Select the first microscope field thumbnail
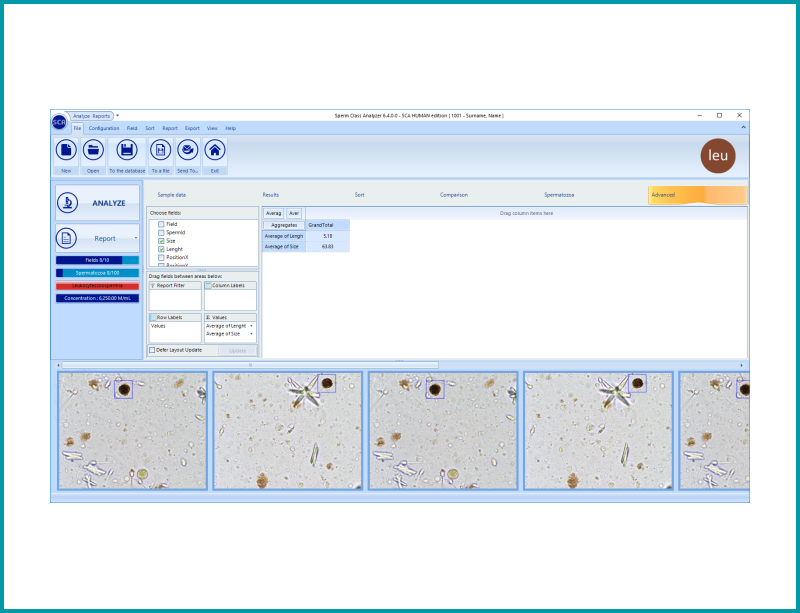 pos(133,431)
